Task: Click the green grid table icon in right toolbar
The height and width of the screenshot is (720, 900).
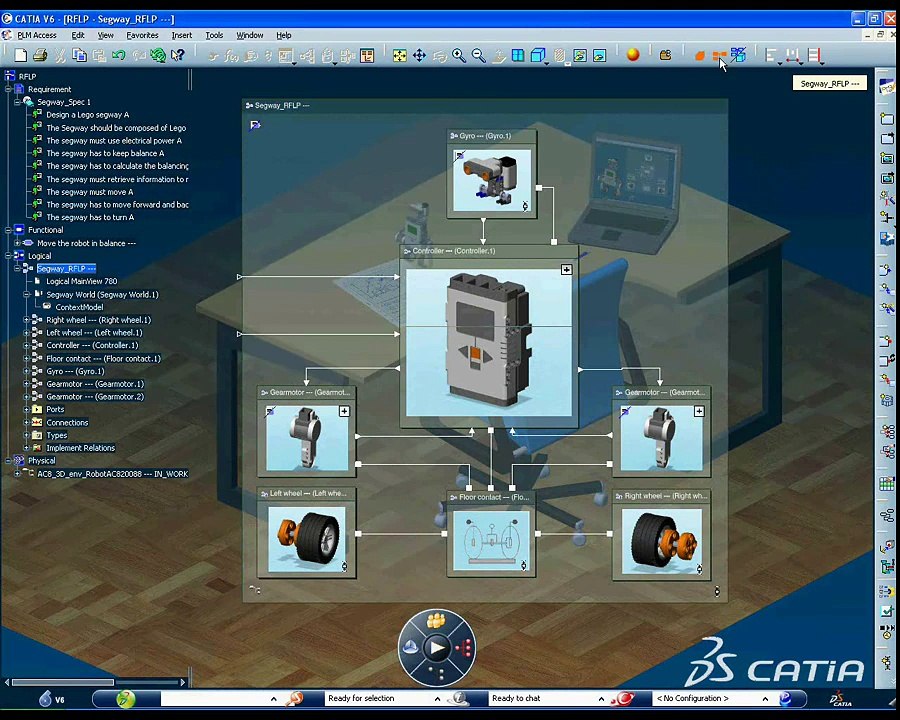Action: click(x=887, y=484)
